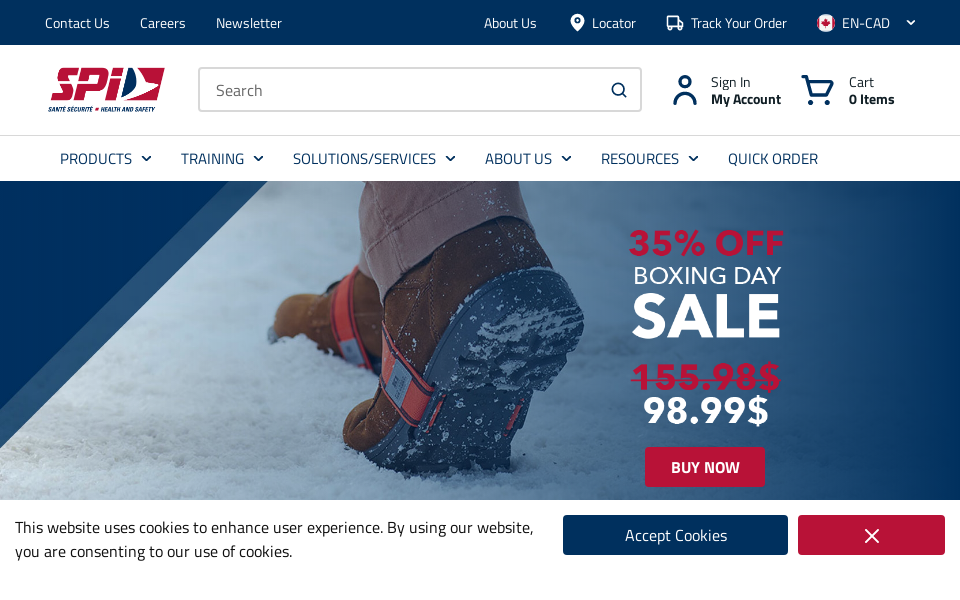The image size is (960, 600).
Task: Follow the Careers link in top bar
Action: click(162, 23)
